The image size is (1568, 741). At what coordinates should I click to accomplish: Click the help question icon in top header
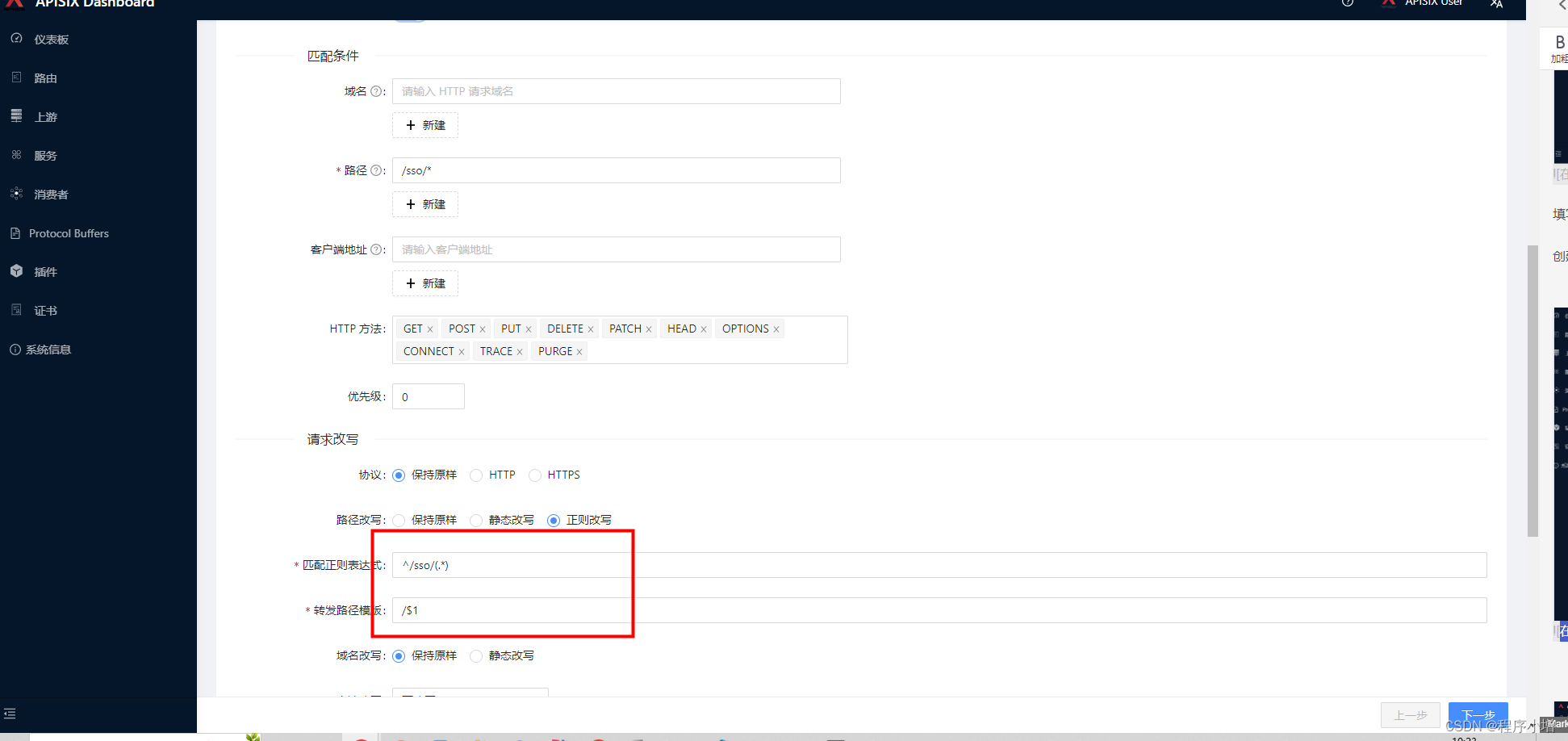(x=1348, y=2)
